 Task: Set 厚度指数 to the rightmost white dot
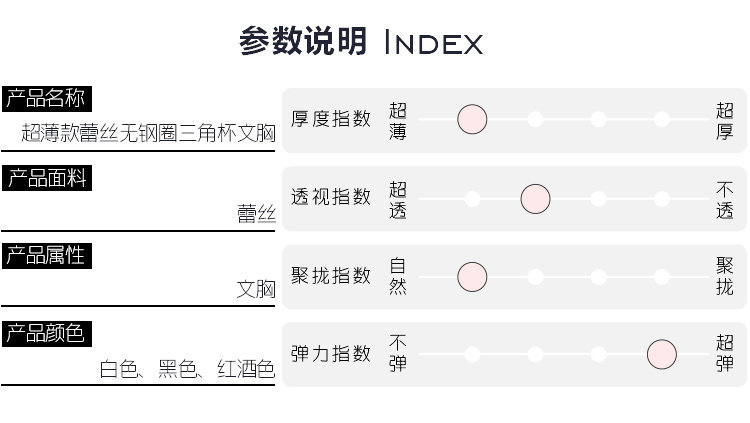(x=661, y=120)
